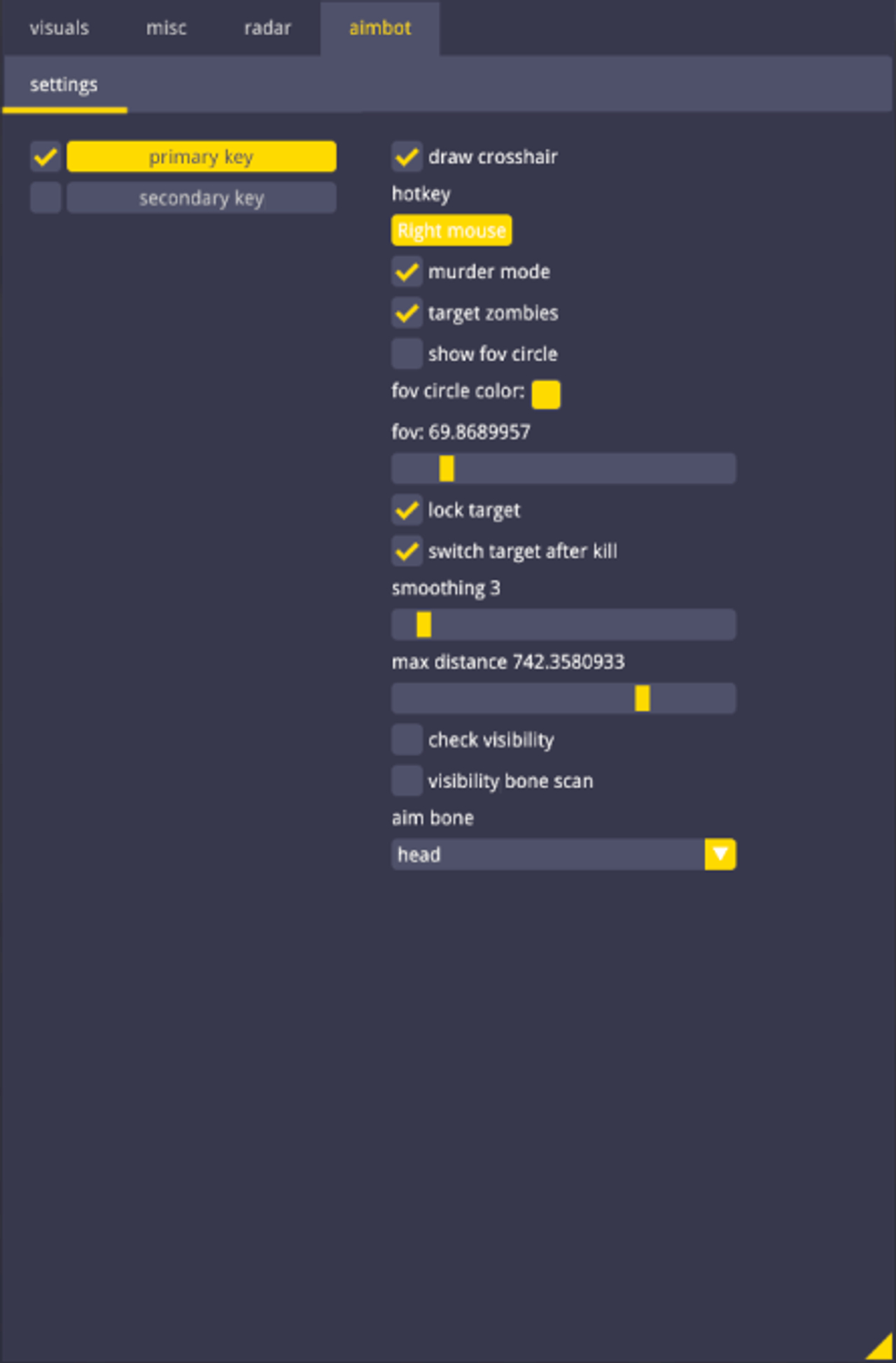Click the aim bone head combo box
The width and height of the screenshot is (896, 1363).
tap(547, 855)
